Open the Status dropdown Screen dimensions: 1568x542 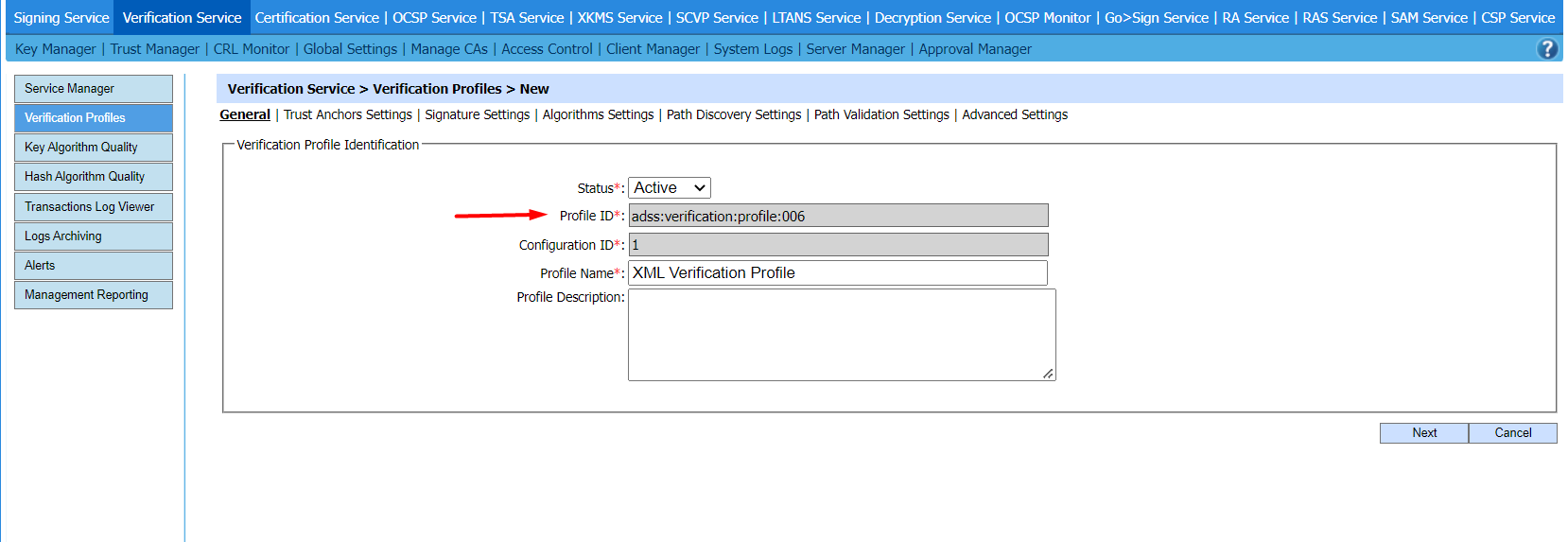669,188
